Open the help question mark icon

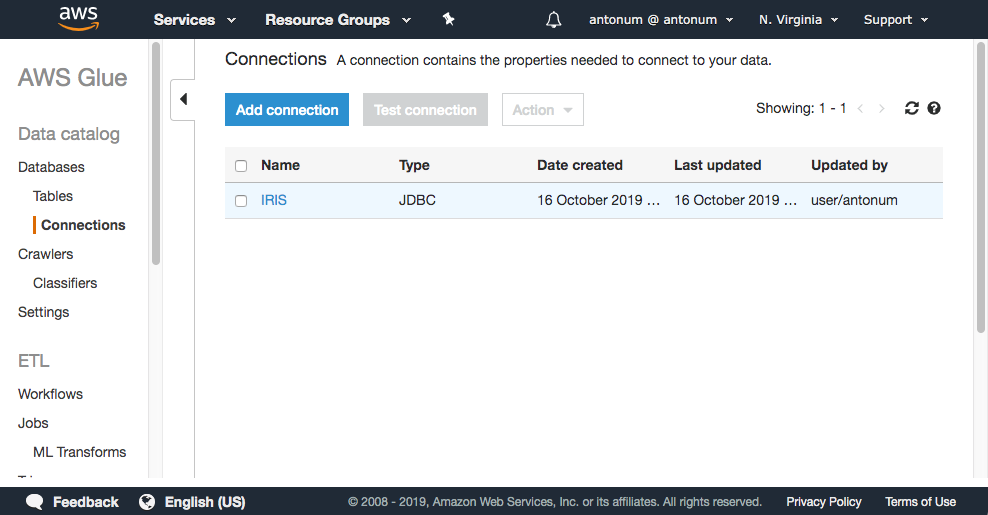click(x=934, y=108)
